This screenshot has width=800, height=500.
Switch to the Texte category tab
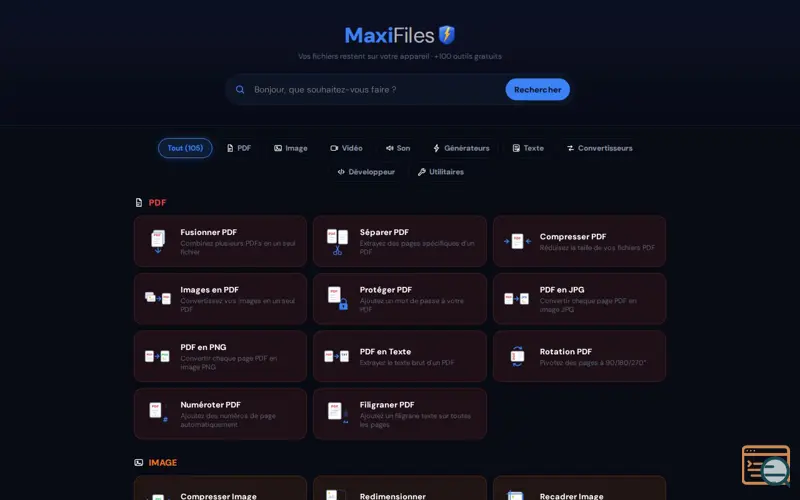point(528,148)
